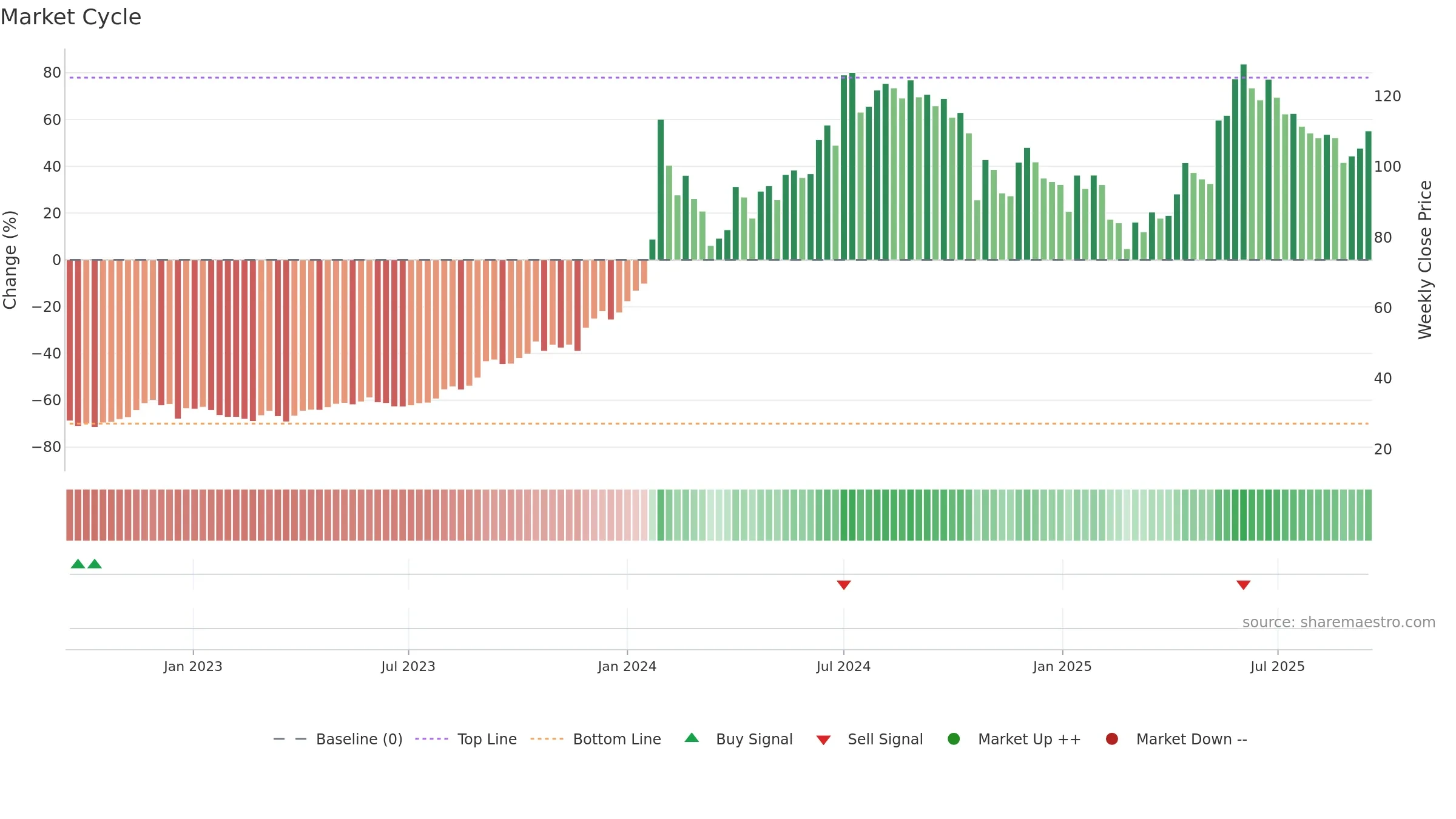Open the sharemaestro.com source link
This screenshot has width=1456, height=819.
click(1339, 622)
